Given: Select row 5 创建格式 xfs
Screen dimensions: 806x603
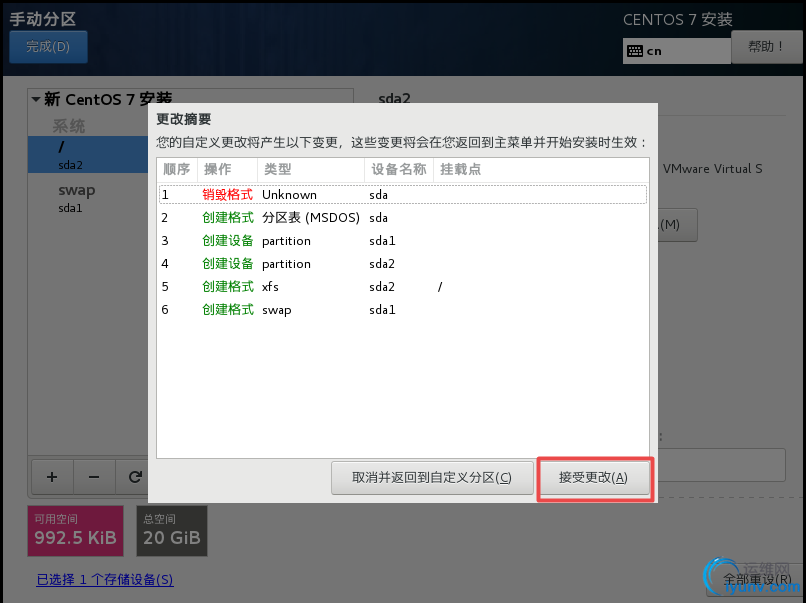Looking at the screenshot, I should point(403,287).
